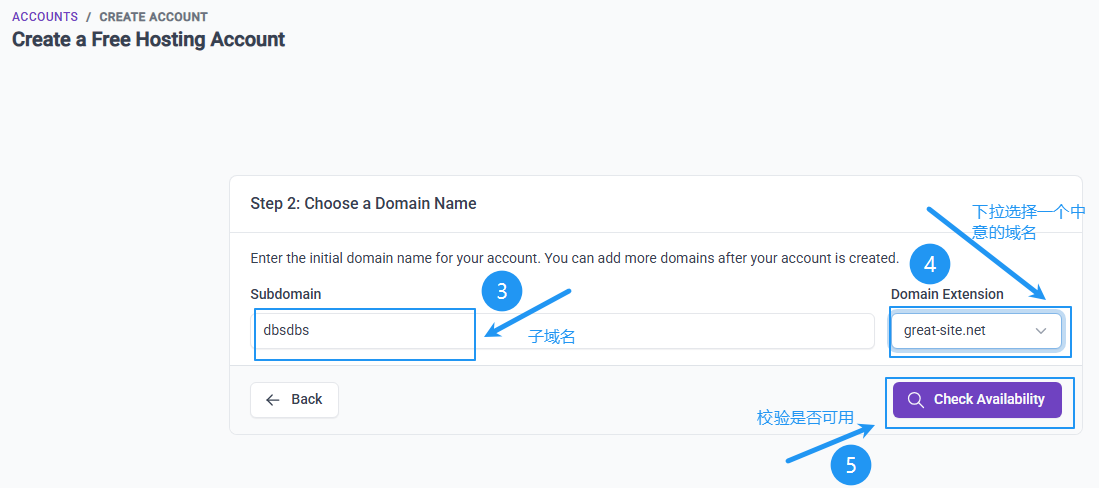The image size is (1099, 488).
Task: Click the magnifier icon in Check Availability
Action: tap(915, 400)
